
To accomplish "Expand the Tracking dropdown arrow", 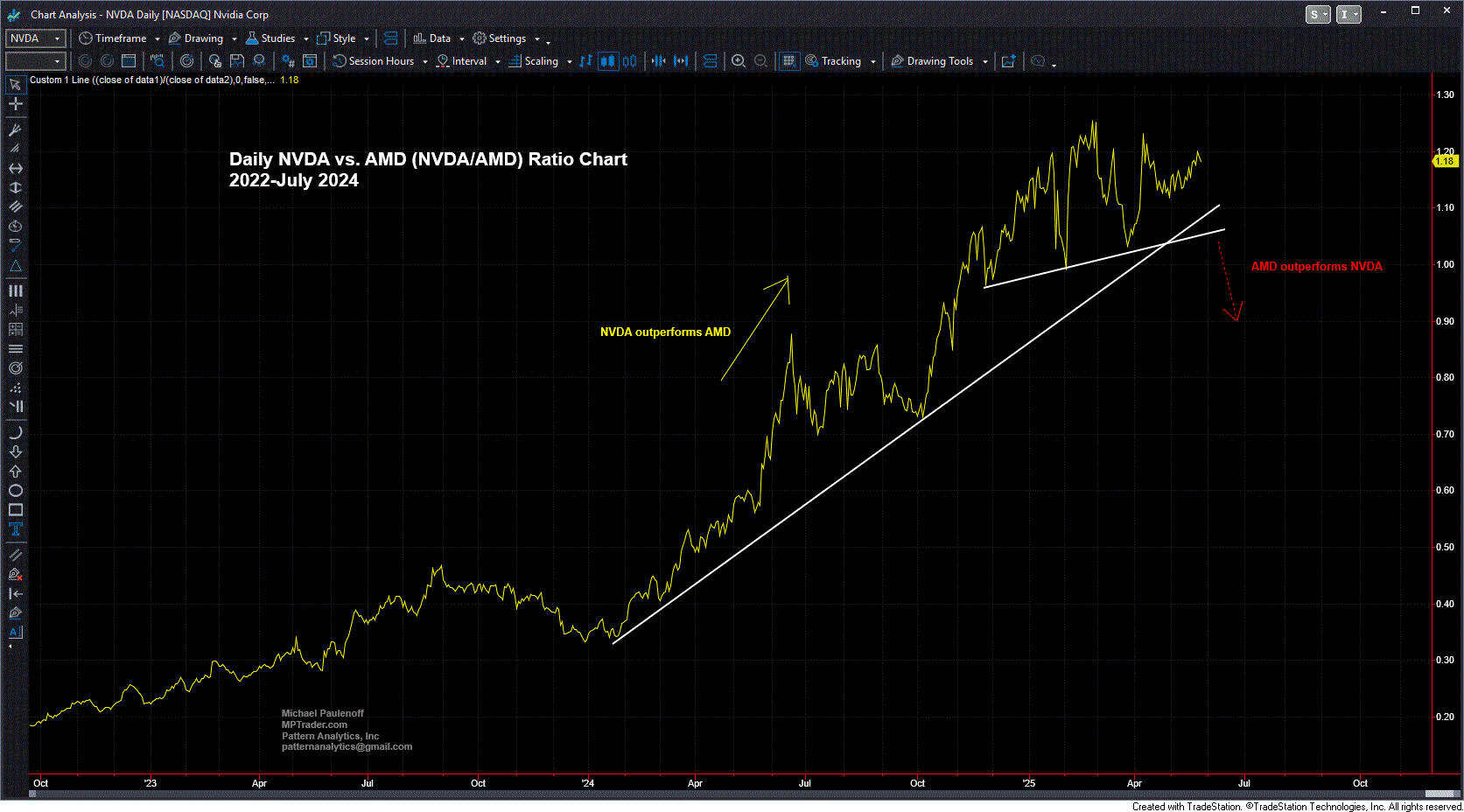I will (x=872, y=61).
